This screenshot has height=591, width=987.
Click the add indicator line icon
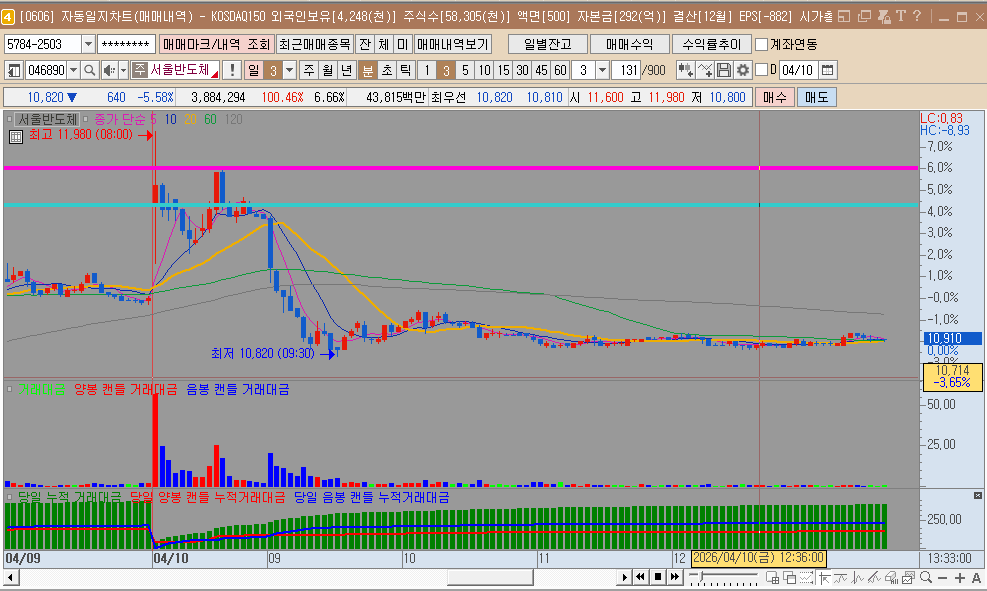pos(705,70)
